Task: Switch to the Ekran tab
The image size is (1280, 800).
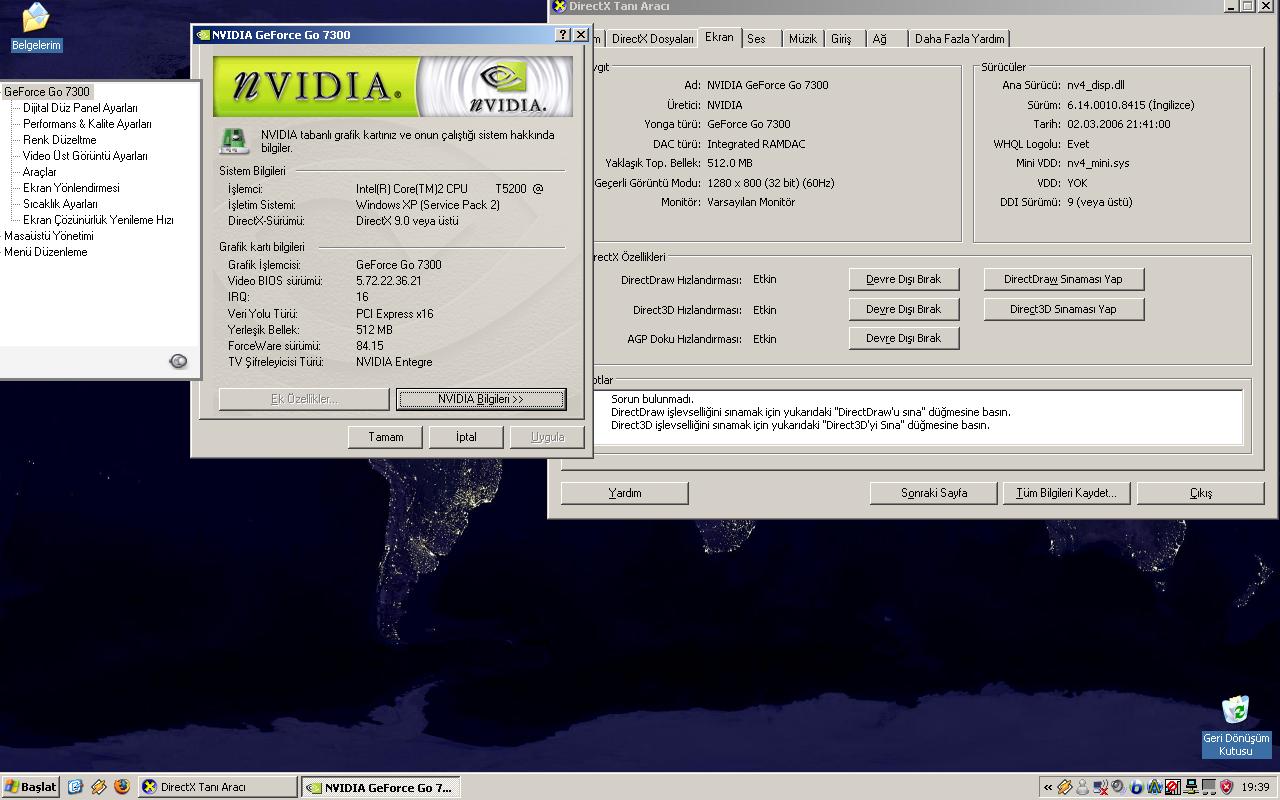Action: [x=719, y=37]
